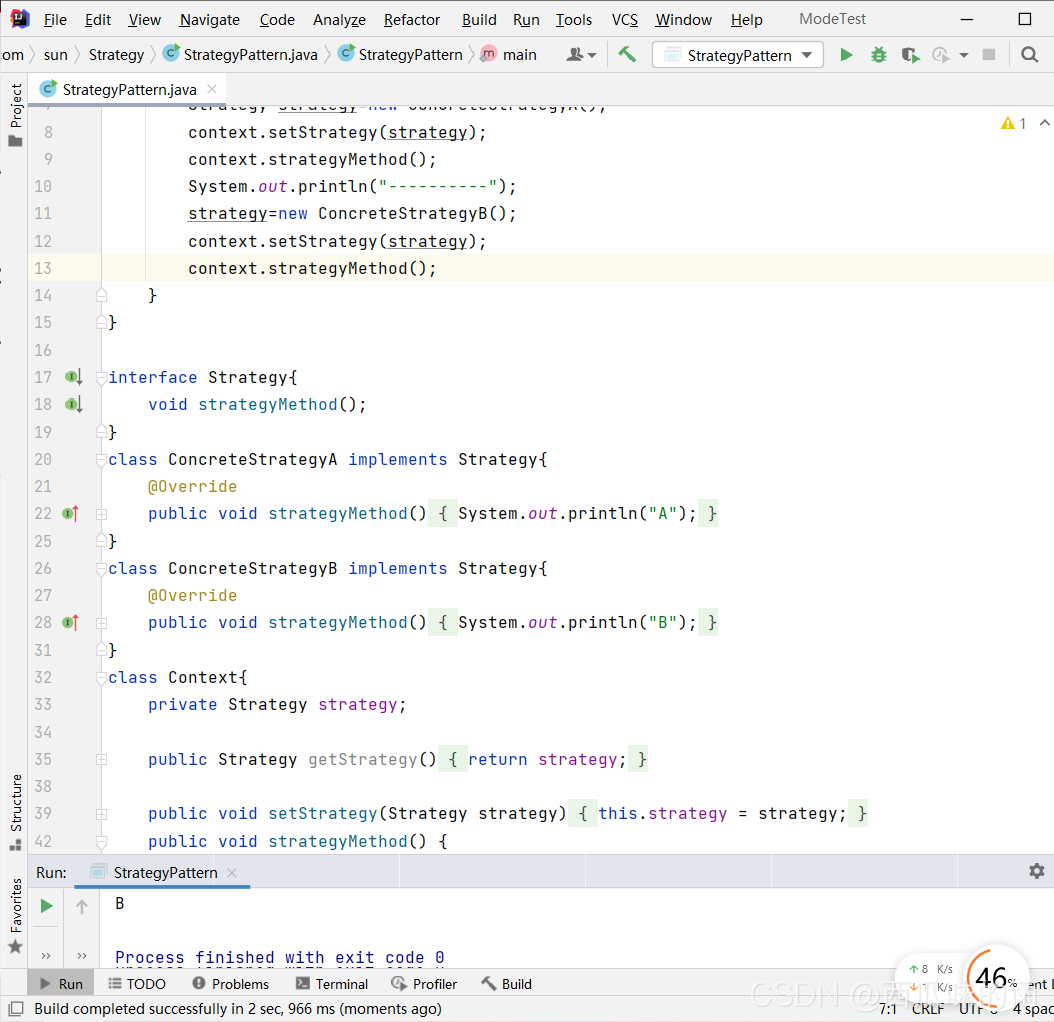Open the Refactor menu
Image resolution: width=1054 pixels, height=1022 pixels.
coord(412,19)
